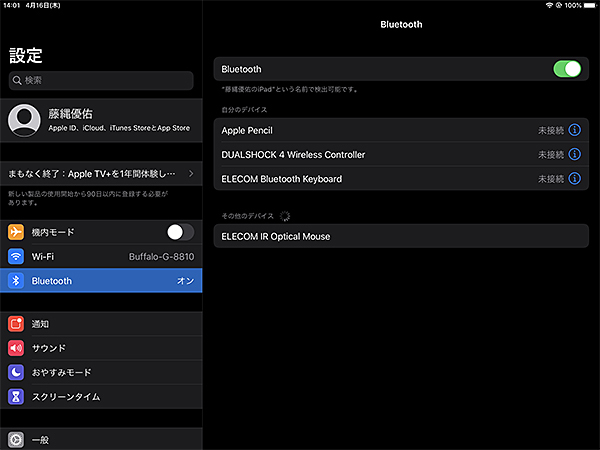Tap the notifications (通知) icon
The width and height of the screenshot is (600, 450).
(16, 324)
